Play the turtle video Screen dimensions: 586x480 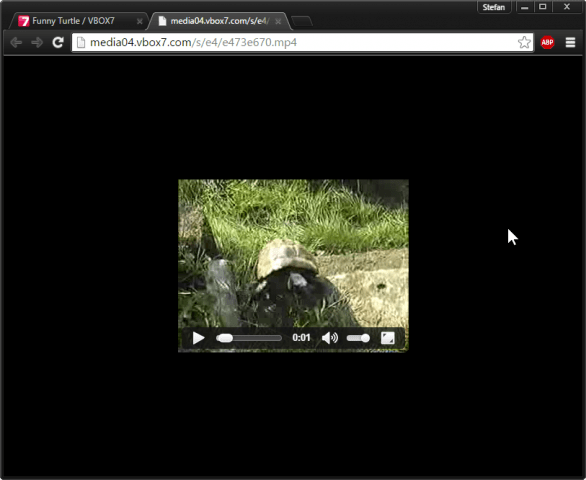198,338
